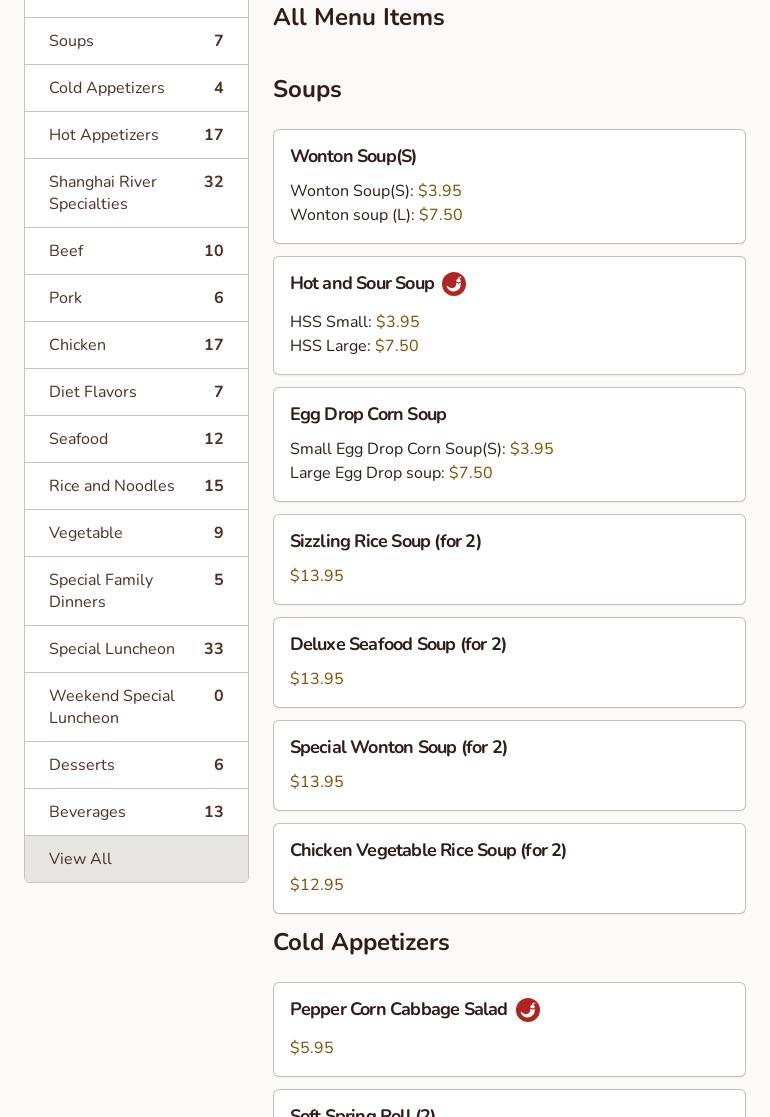The width and height of the screenshot is (770, 1117).
Task: Go to Special Luncheon category
Action: pos(136,649)
